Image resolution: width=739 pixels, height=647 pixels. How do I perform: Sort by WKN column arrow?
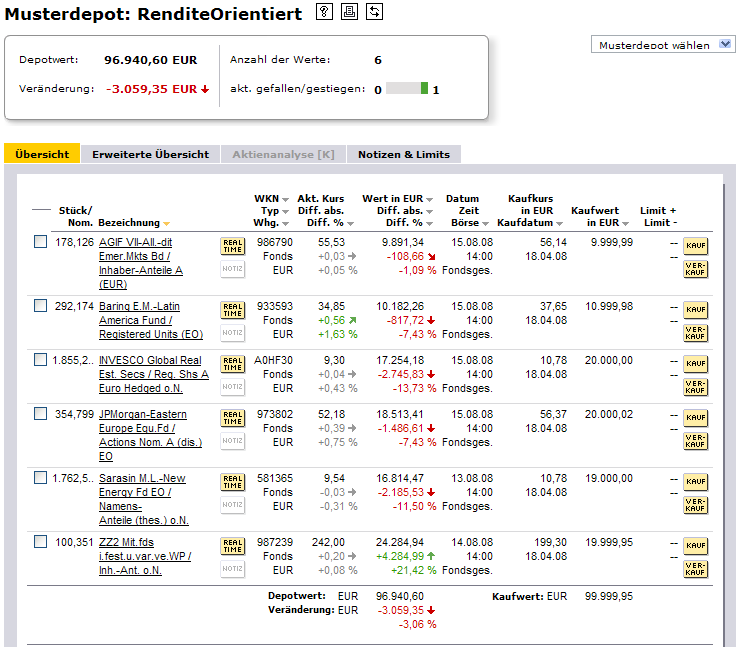pyautogui.click(x=284, y=199)
